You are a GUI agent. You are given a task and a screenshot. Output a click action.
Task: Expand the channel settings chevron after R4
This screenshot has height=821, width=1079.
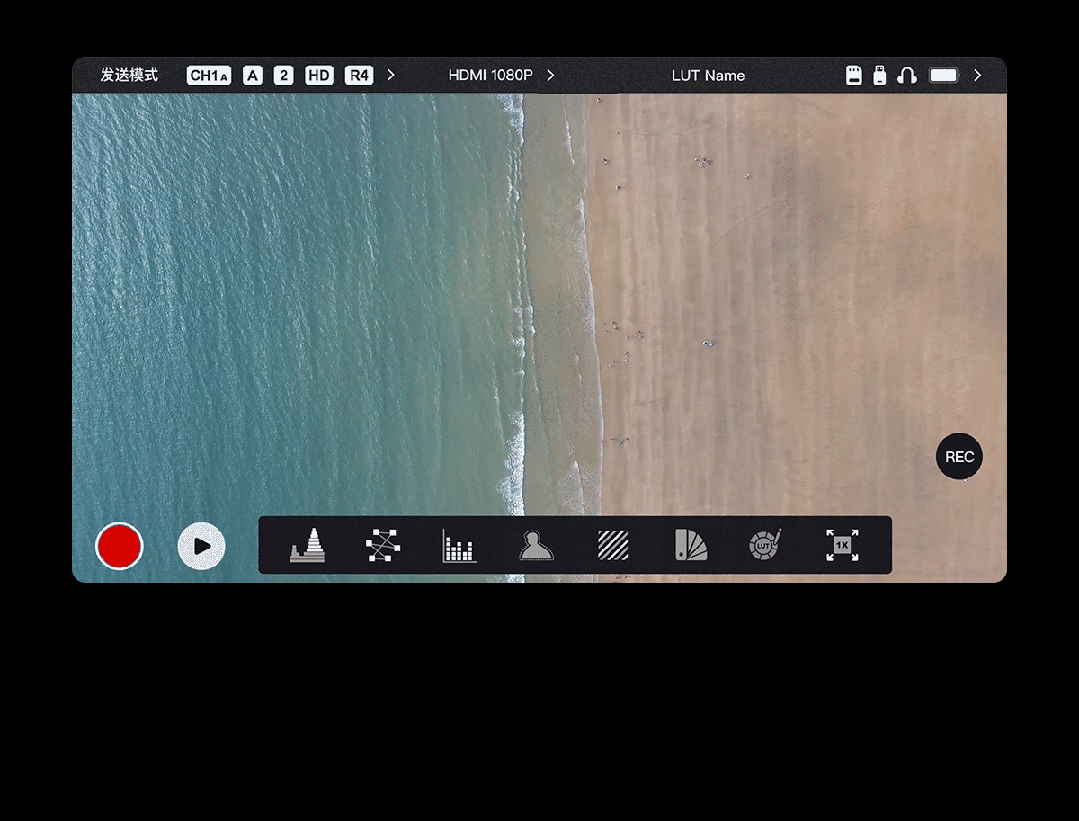(x=391, y=75)
